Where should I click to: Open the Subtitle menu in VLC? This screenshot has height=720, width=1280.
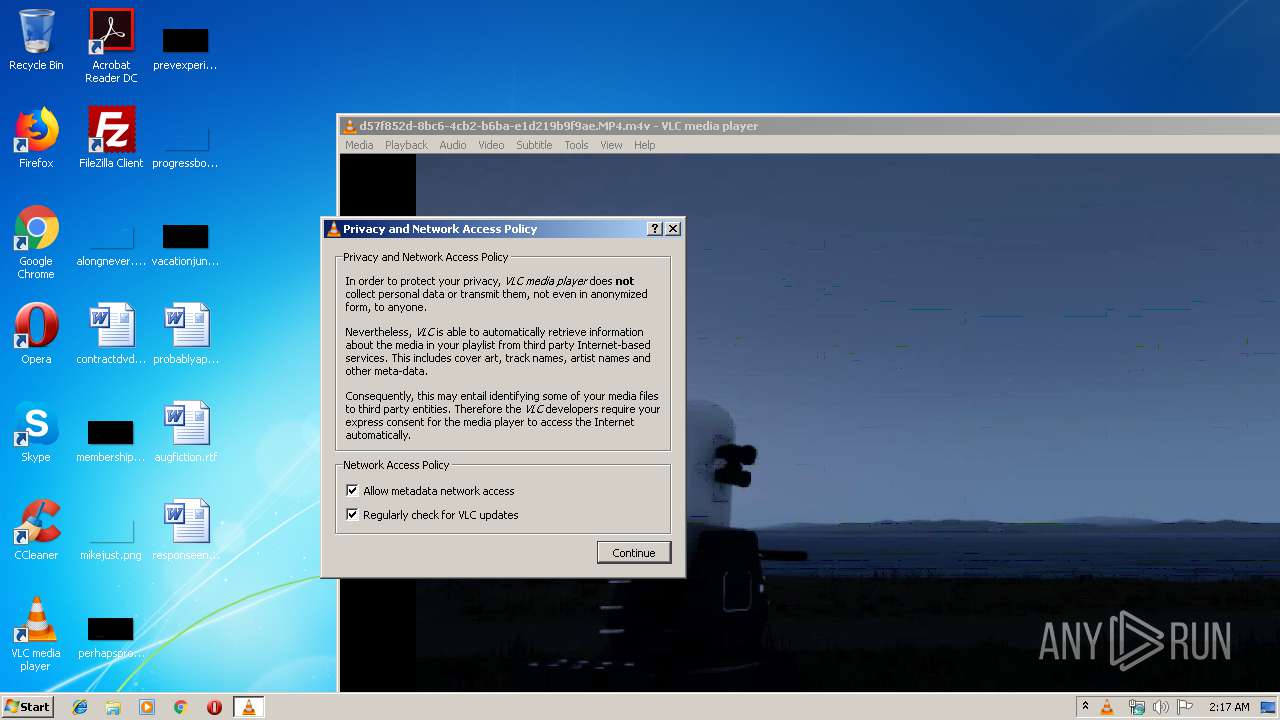coord(534,145)
